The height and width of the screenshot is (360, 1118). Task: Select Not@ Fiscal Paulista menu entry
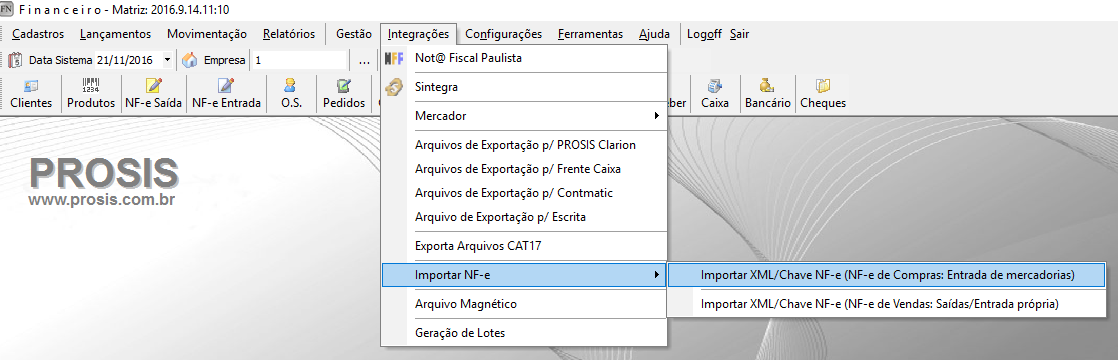[524, 58]
